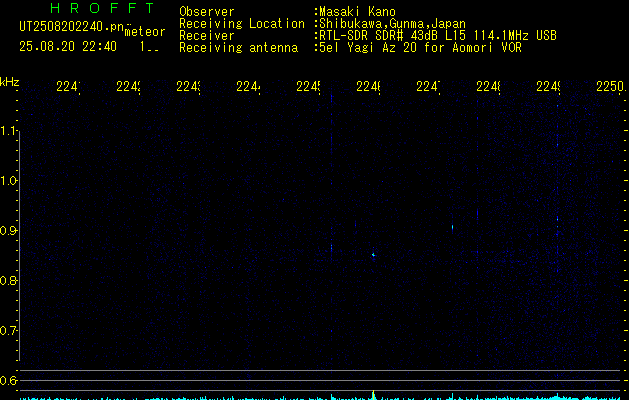
Task: Click the 'Receiving Location' label
Action: tap(242, 24)
